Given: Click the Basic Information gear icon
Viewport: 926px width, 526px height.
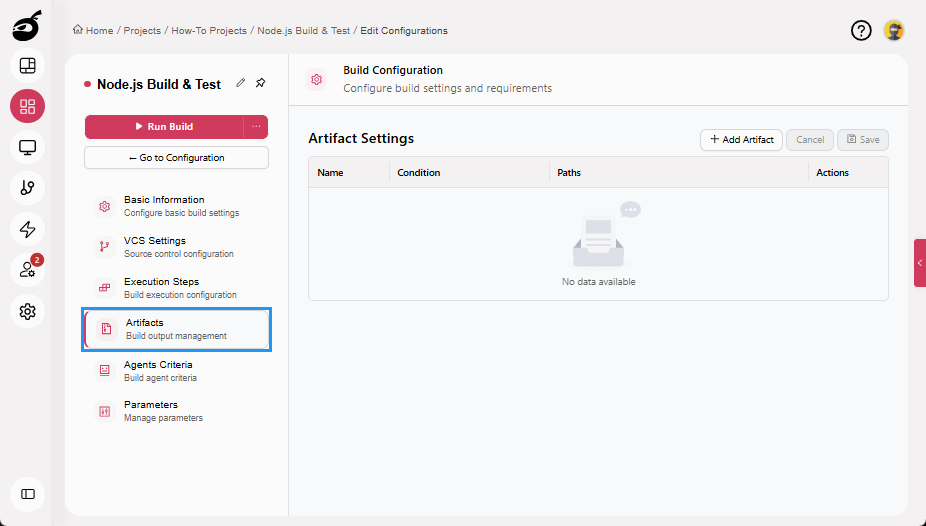Looking at the screenshot, I should [105, 206].
